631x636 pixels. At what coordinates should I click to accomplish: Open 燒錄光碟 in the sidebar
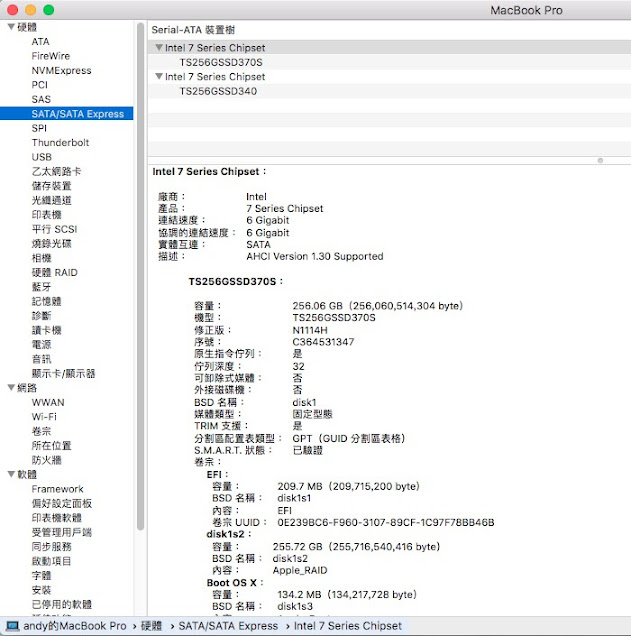point(52,243)
